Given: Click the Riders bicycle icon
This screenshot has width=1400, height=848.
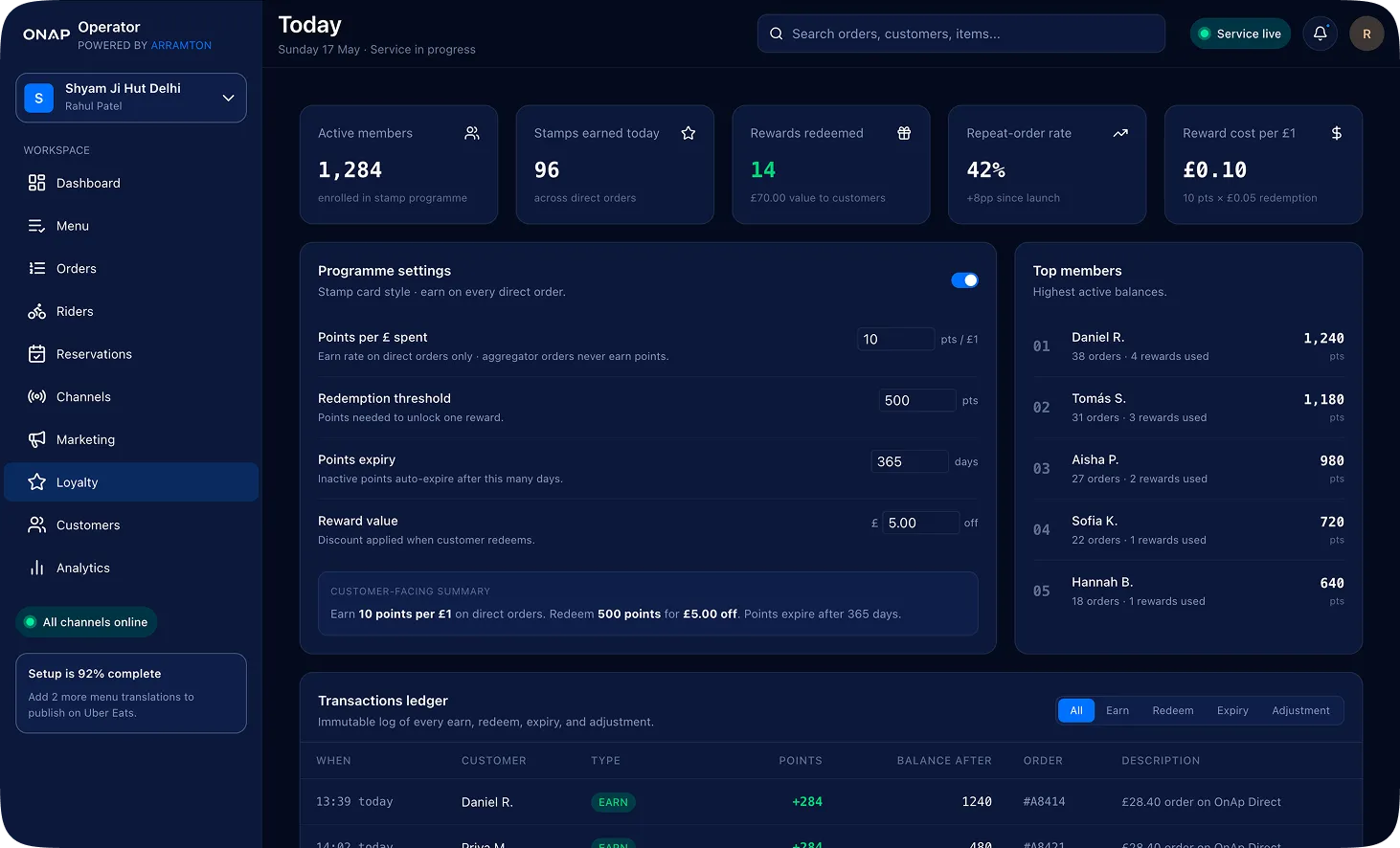Looking at the screenshot, I should click(36, 311).
